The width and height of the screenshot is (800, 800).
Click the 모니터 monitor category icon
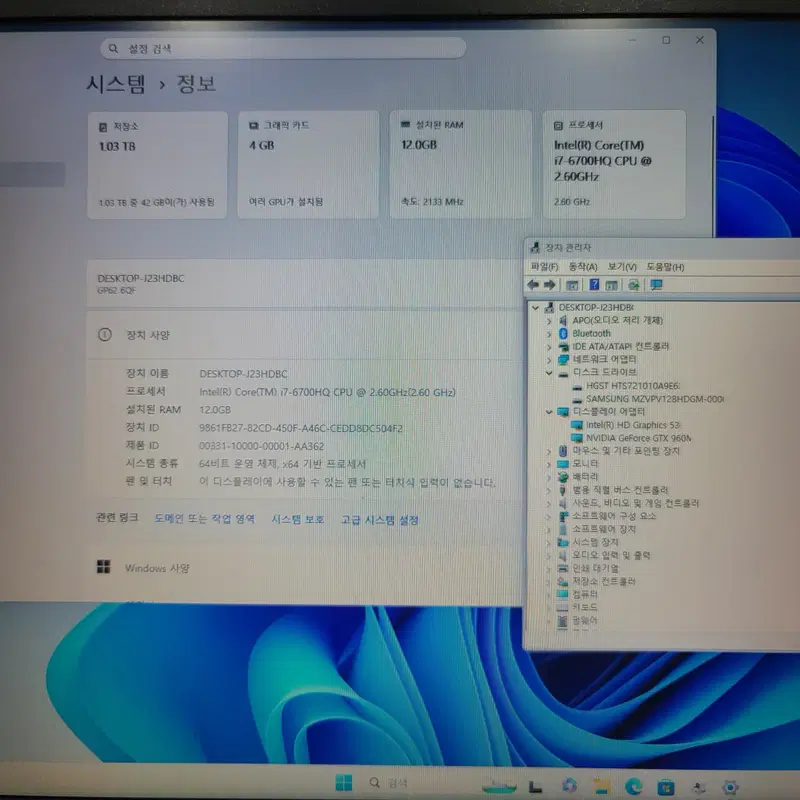tap(563, 464)
